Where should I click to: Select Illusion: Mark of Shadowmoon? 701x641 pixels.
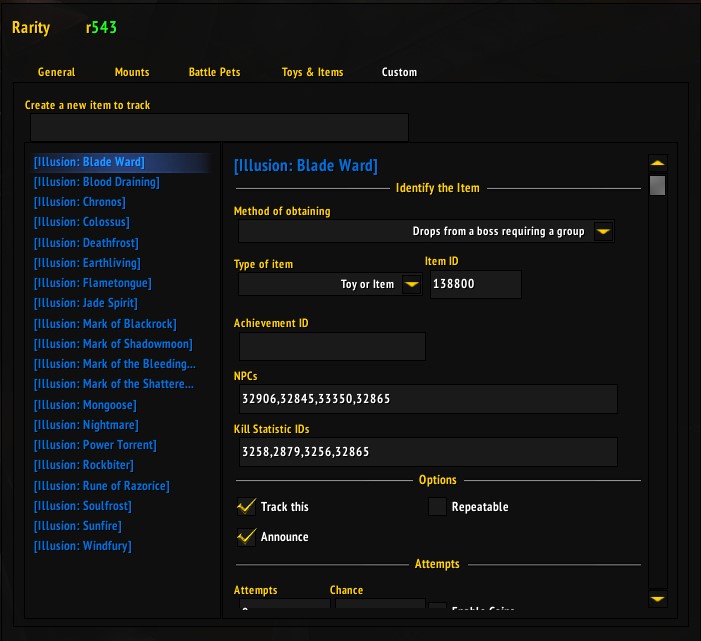[113, 344]
